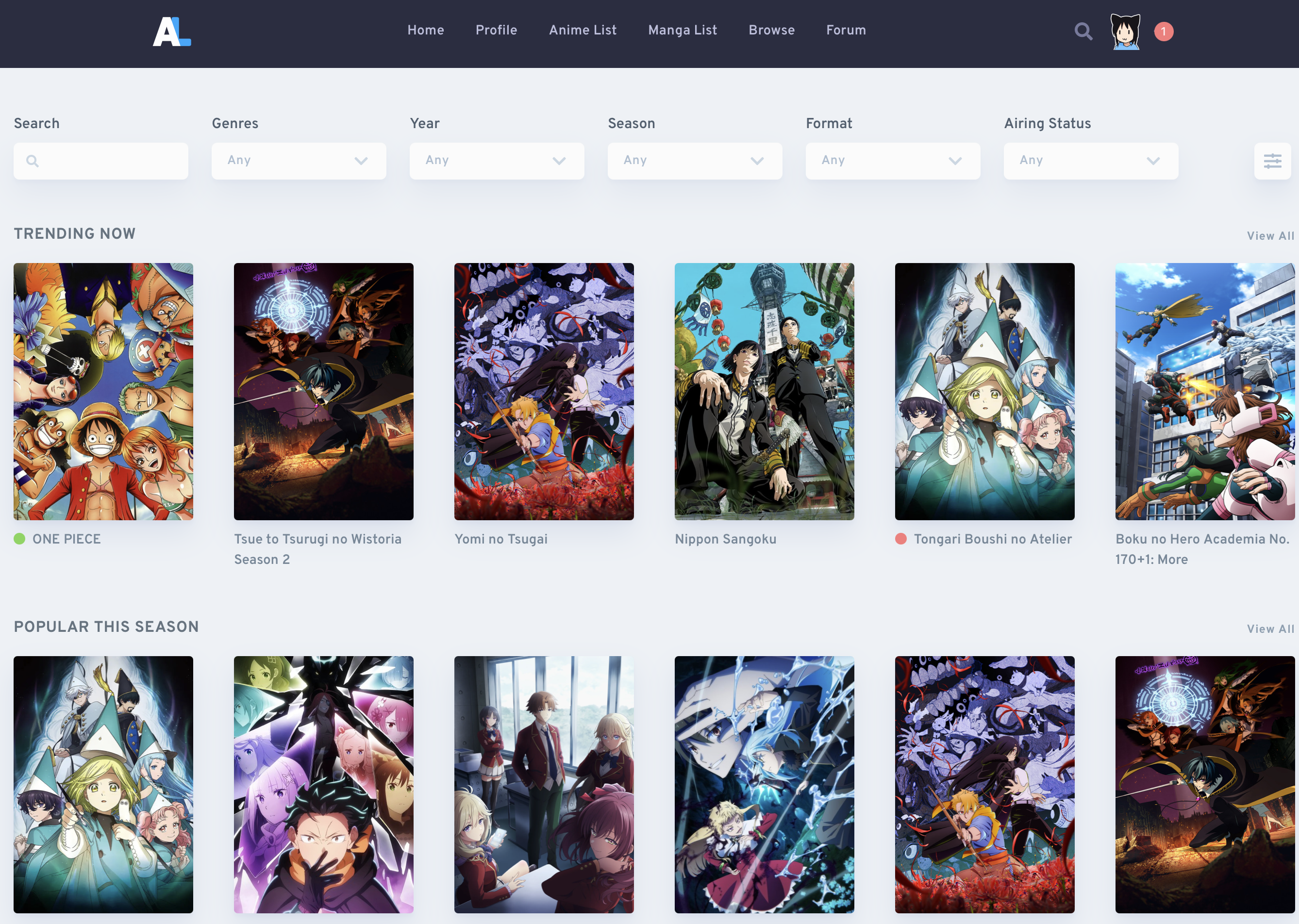
Task: Click Boku no Hero Academia cover image
Action: click(x=1205, y=392)
